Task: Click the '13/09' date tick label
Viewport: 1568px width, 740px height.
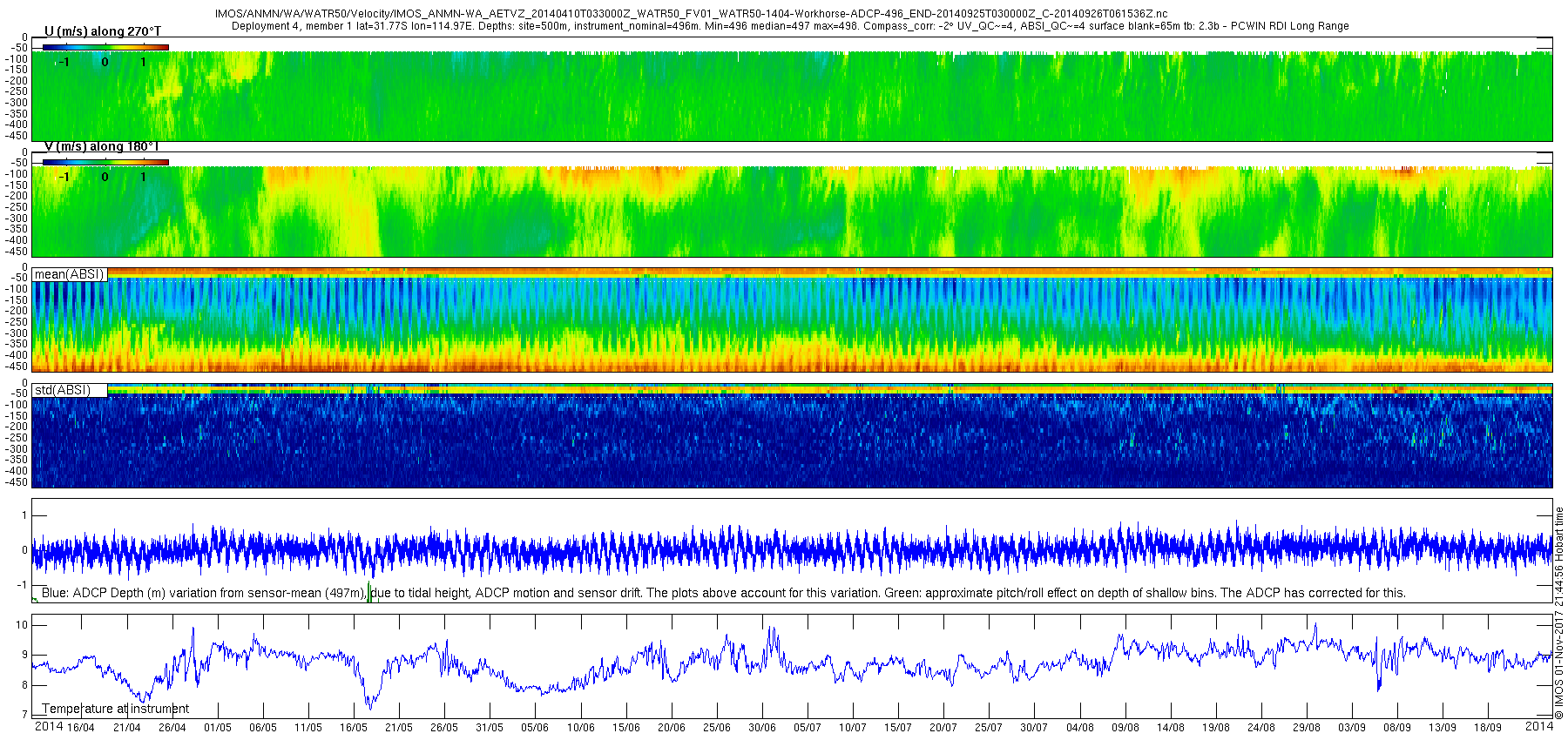Action: click(x=1443, y=728)
